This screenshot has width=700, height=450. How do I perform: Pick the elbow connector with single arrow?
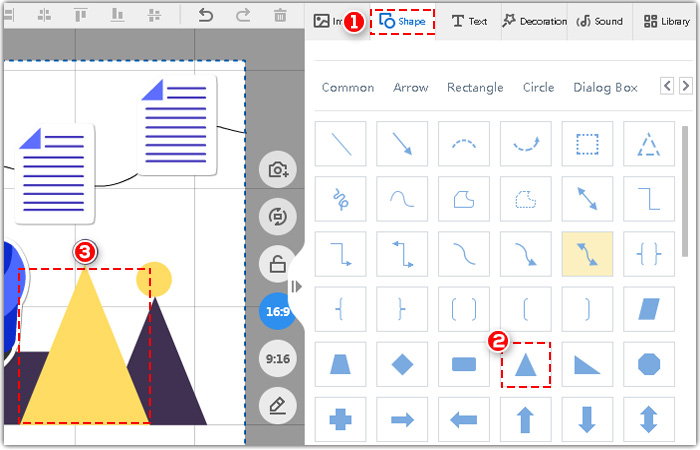click(341, 254)
